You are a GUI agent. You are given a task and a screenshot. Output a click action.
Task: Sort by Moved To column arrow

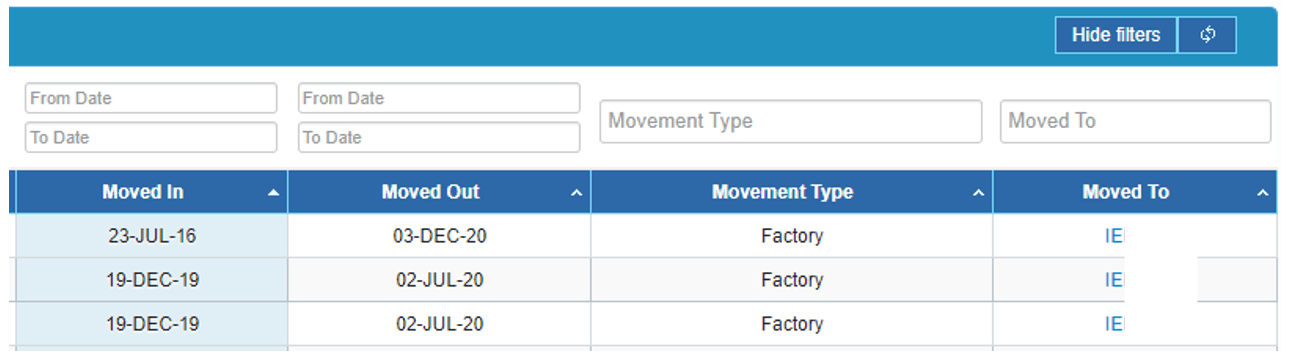[1262, 193]
